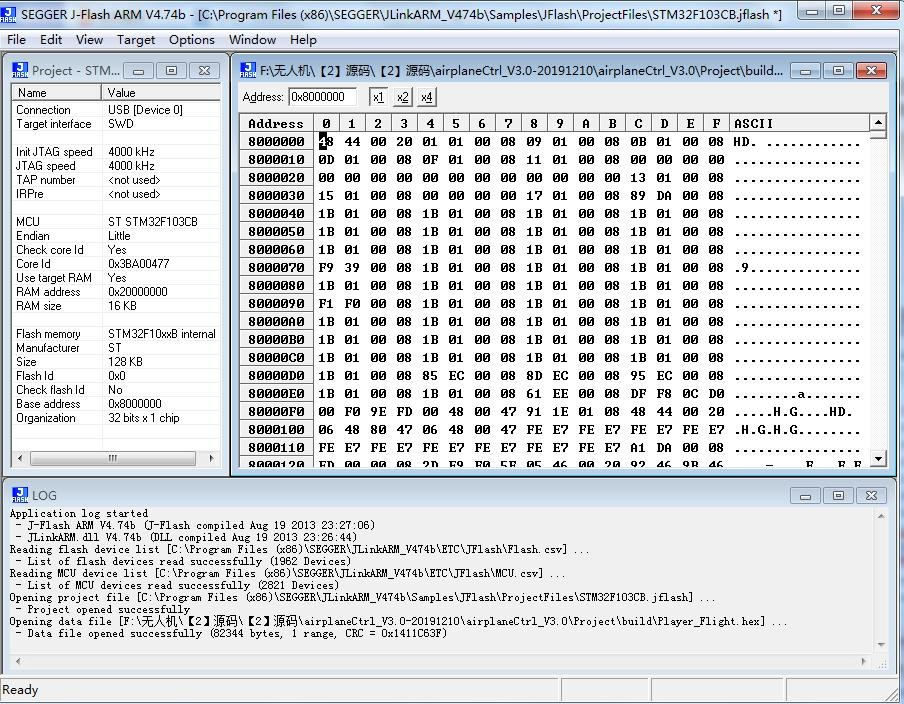Click the hex view scroll up arrow
This screenshot has height=704, width=904.
point(877,122)
